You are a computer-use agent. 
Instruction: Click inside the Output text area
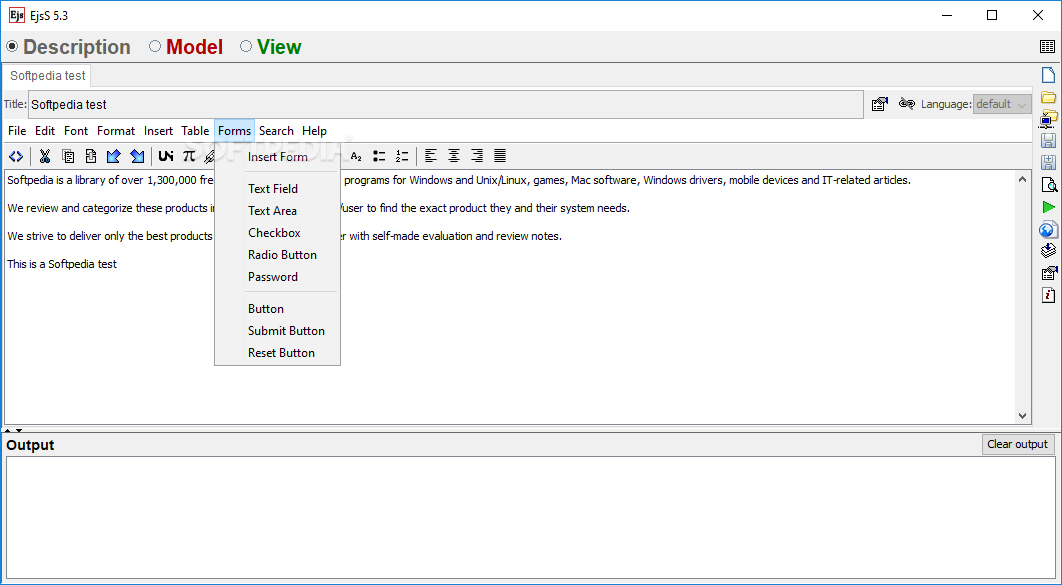pos(530,517)
